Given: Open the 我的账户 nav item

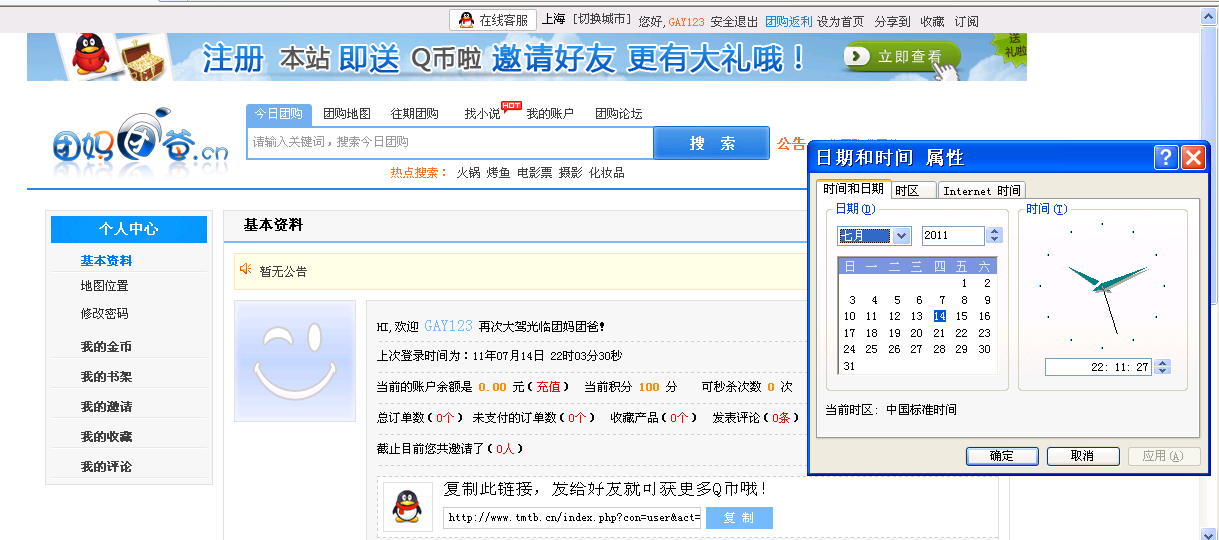Looking at the screenshot, I should point(550,114).
